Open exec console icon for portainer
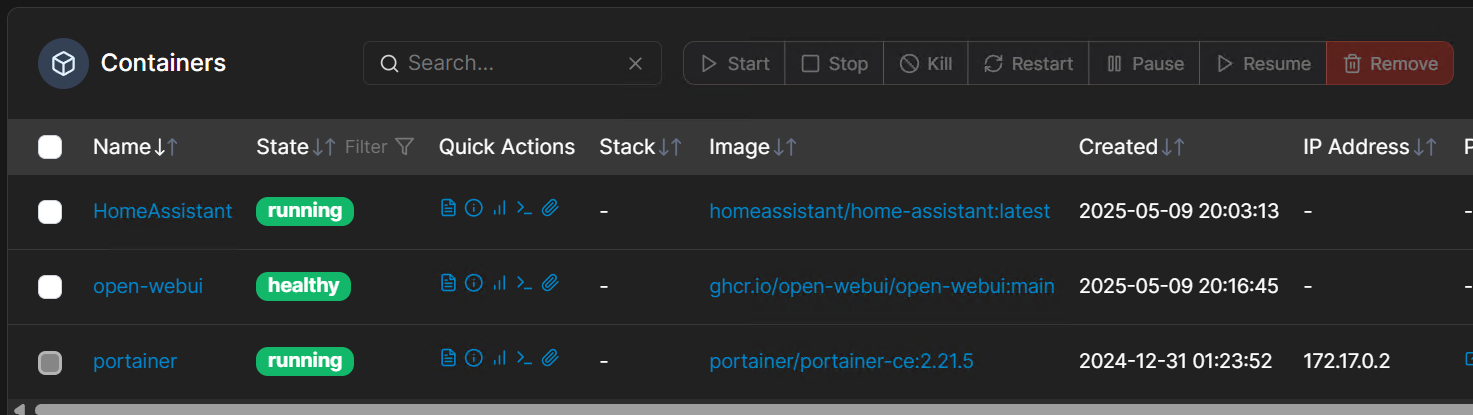The image size is (1473, 415). click(524, 358)
